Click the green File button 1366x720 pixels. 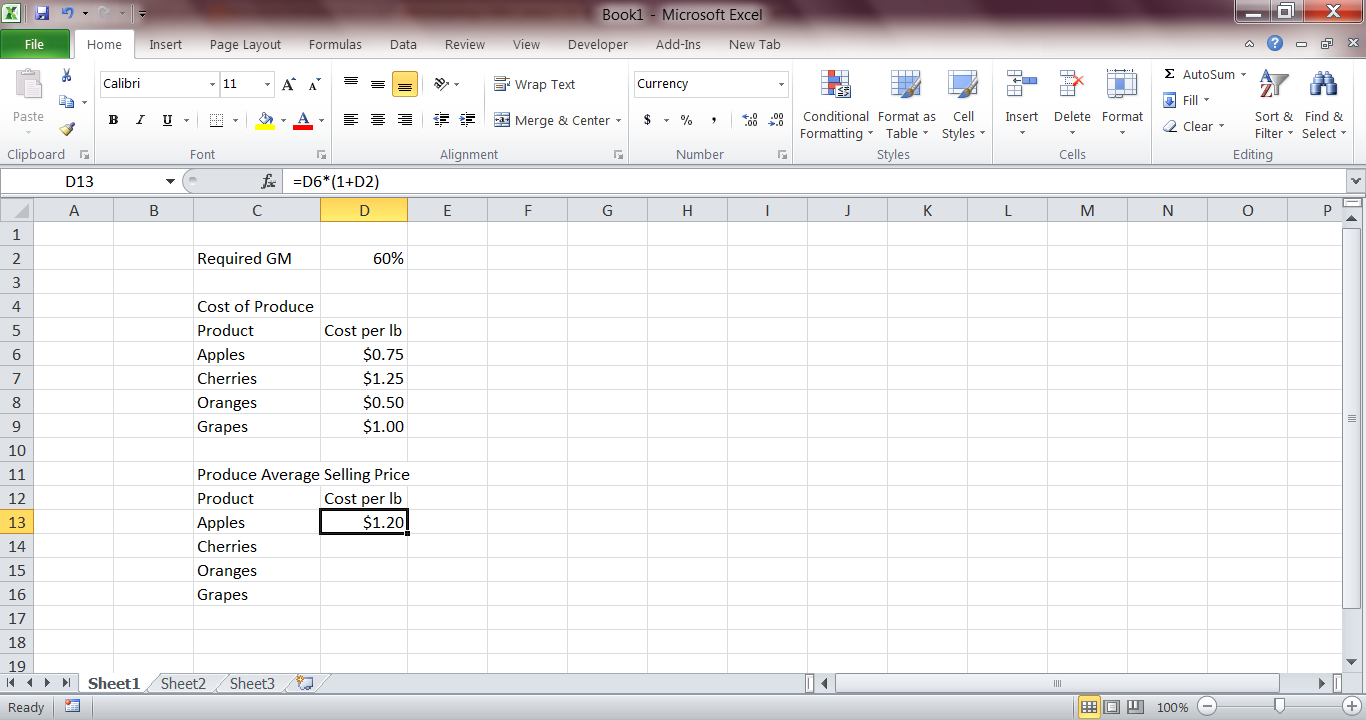35,44
